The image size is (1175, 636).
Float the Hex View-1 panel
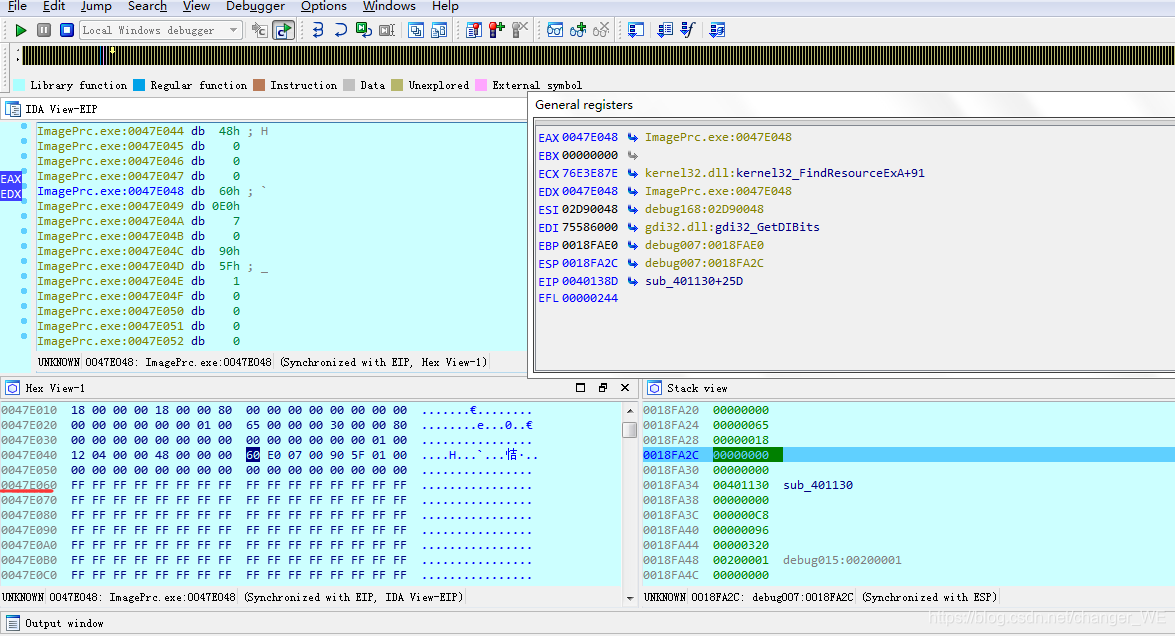(603, 387)
